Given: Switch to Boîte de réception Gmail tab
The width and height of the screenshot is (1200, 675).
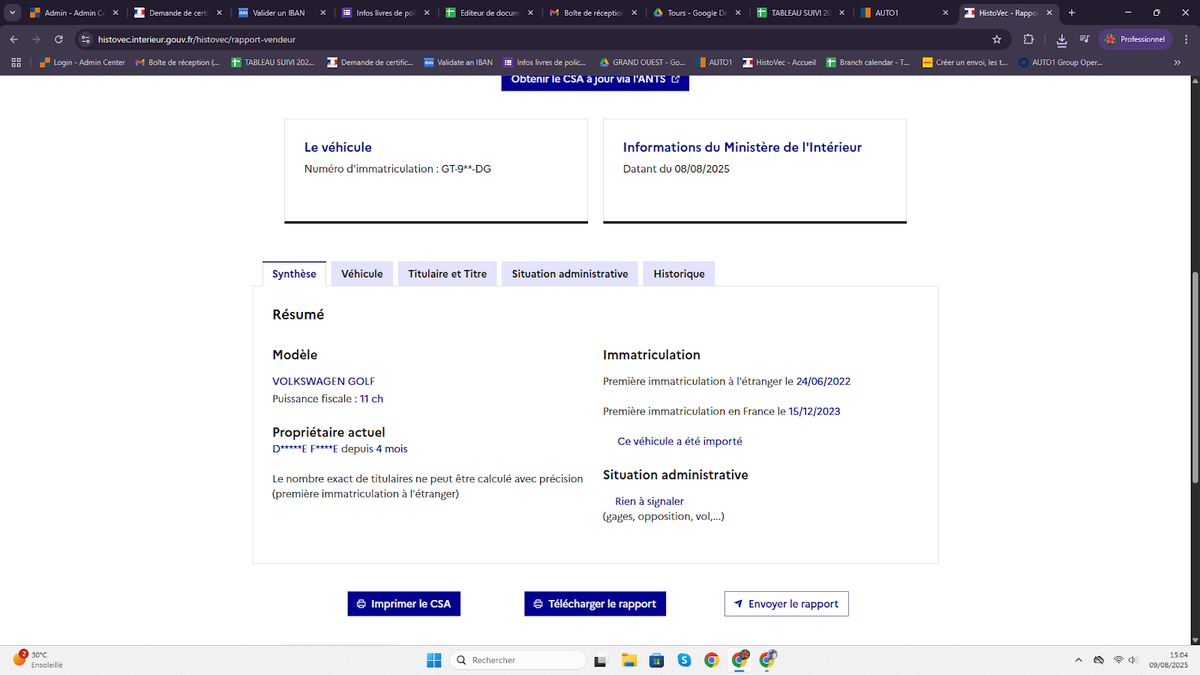Looking at the screenshot, I should (x=593, y=13).
